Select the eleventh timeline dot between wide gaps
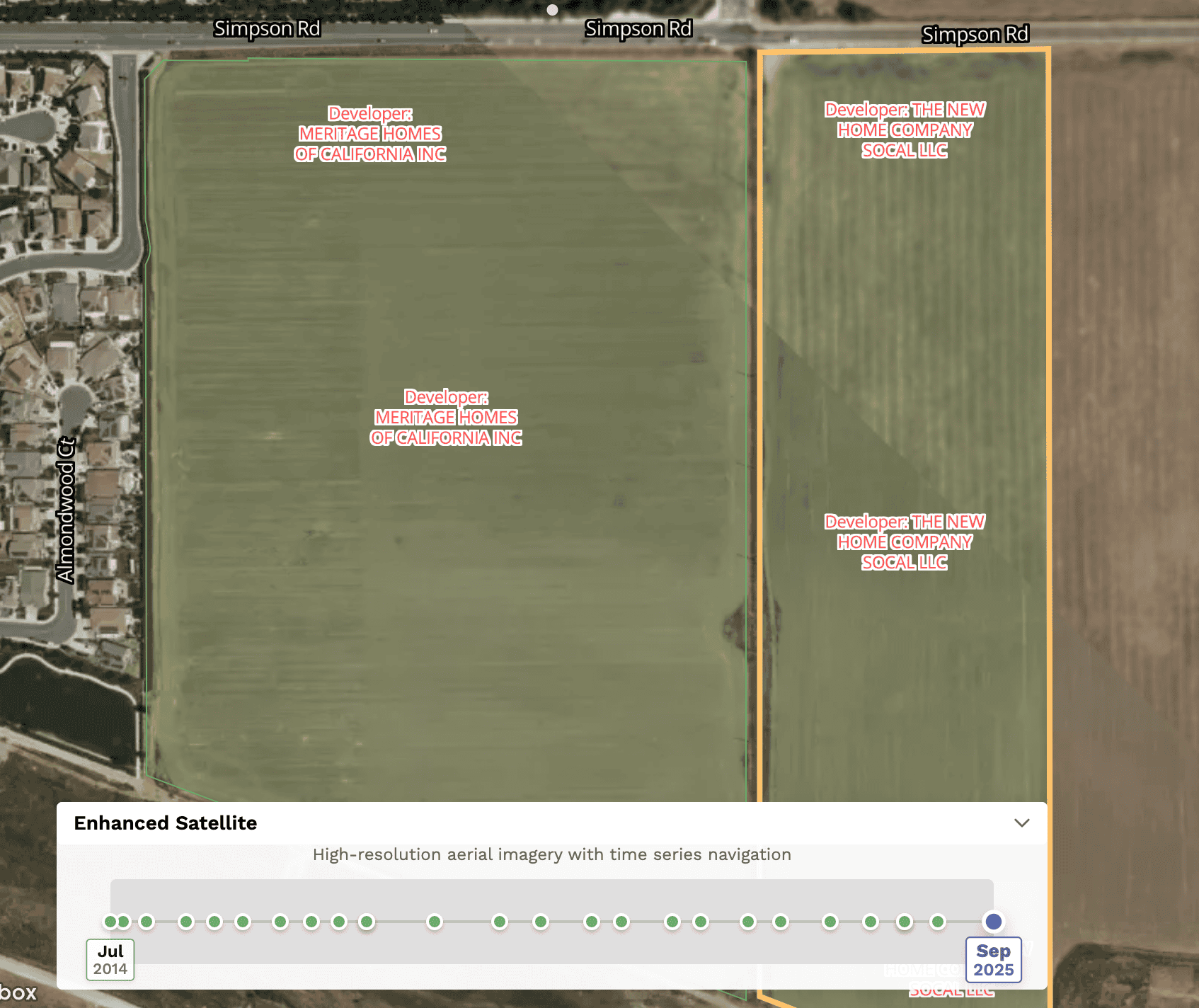 [435, 922]
